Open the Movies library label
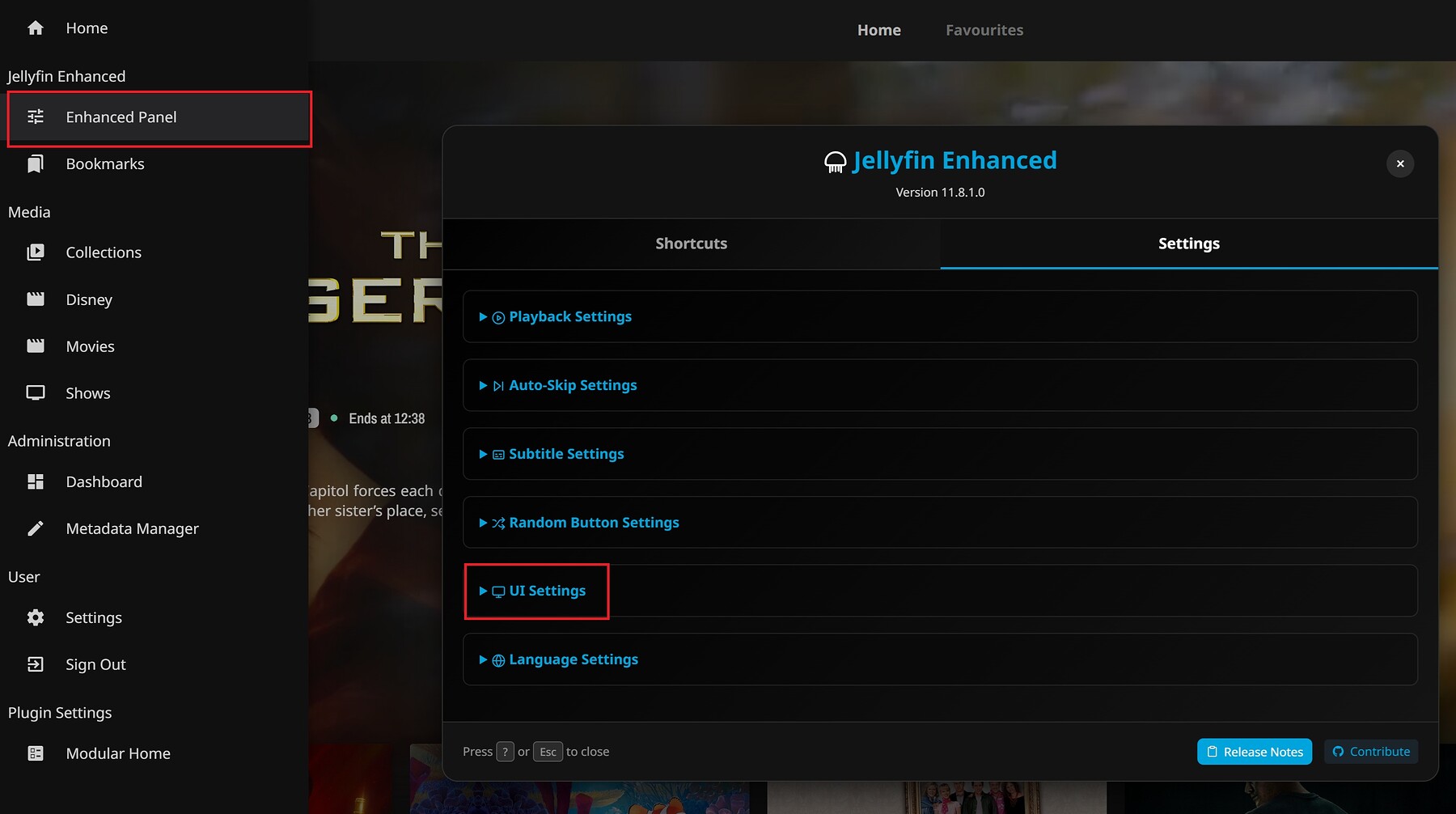The image size is (1456, 814). tap(91, 346)
